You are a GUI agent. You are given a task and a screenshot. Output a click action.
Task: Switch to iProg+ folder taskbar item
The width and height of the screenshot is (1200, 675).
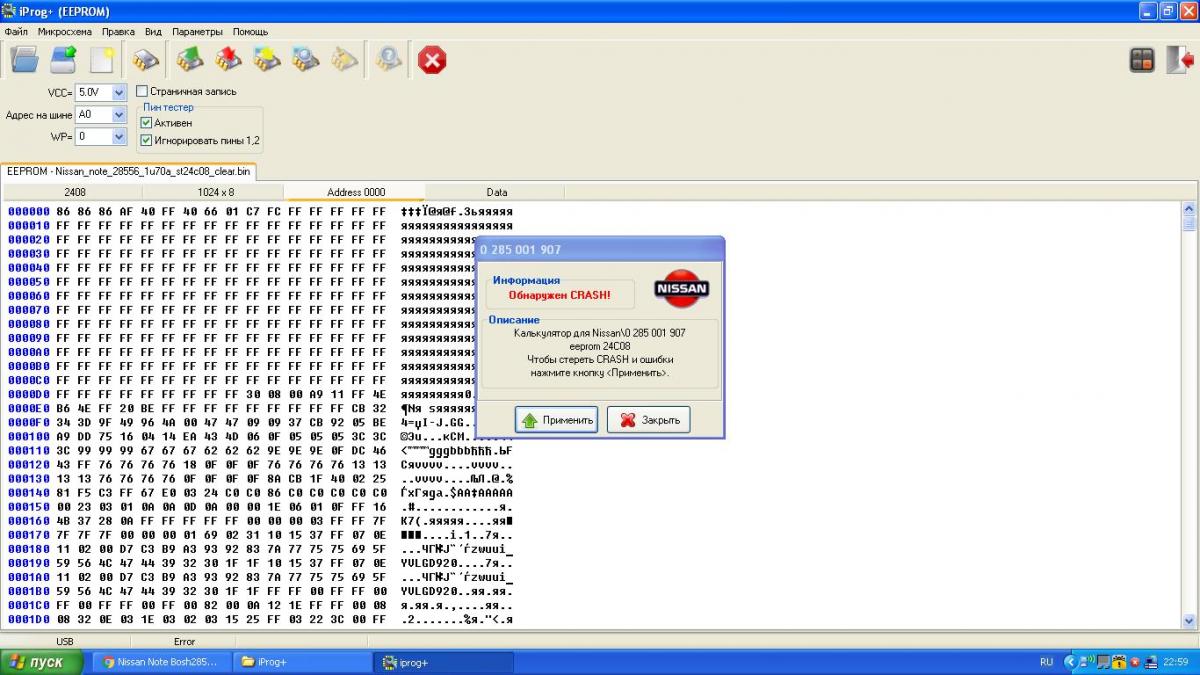[x=303, y=662]
